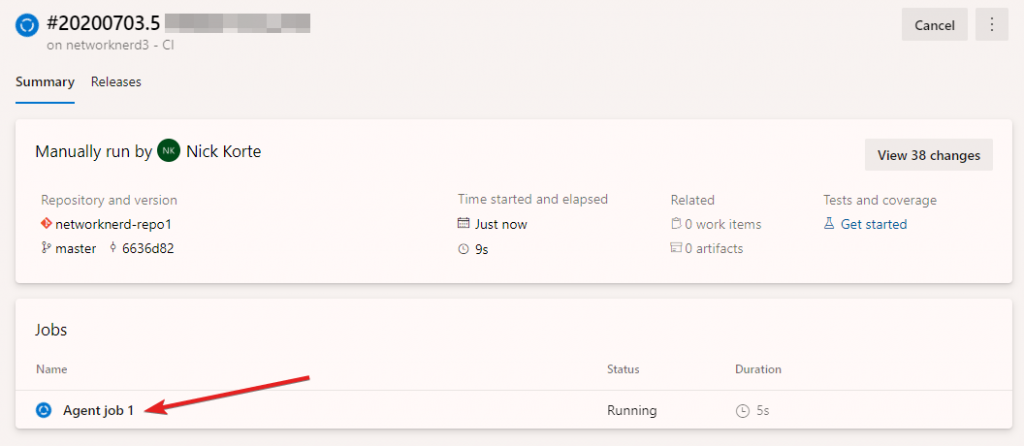
Task: Click the branch icon next to master
Action: (x=46, y=248)
